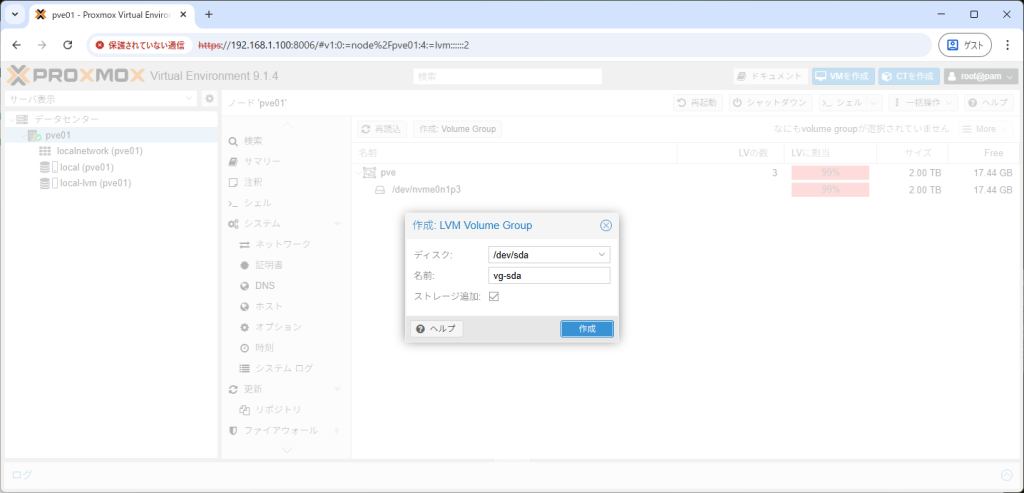Expand the ファイアウォール menu section
This screenshot has height=493, width=1024.
click(x=337, y=430)
